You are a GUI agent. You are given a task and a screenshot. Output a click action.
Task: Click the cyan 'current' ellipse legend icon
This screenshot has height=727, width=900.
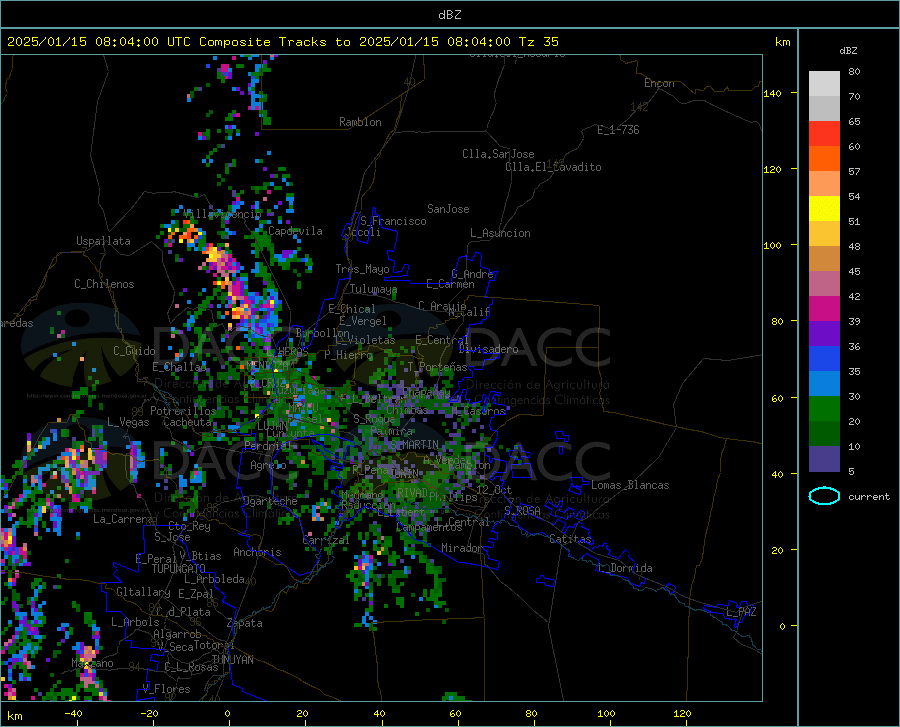824,496
